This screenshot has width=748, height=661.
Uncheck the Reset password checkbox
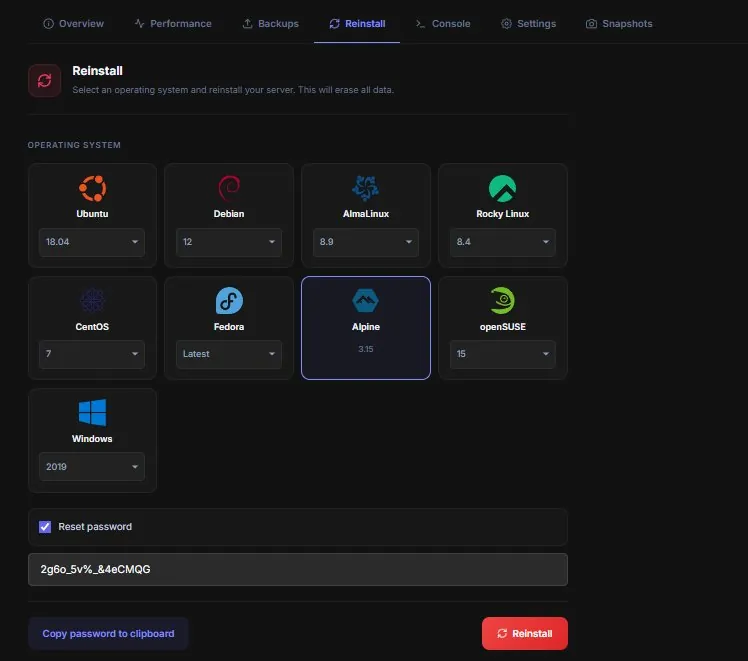(45, 527)
